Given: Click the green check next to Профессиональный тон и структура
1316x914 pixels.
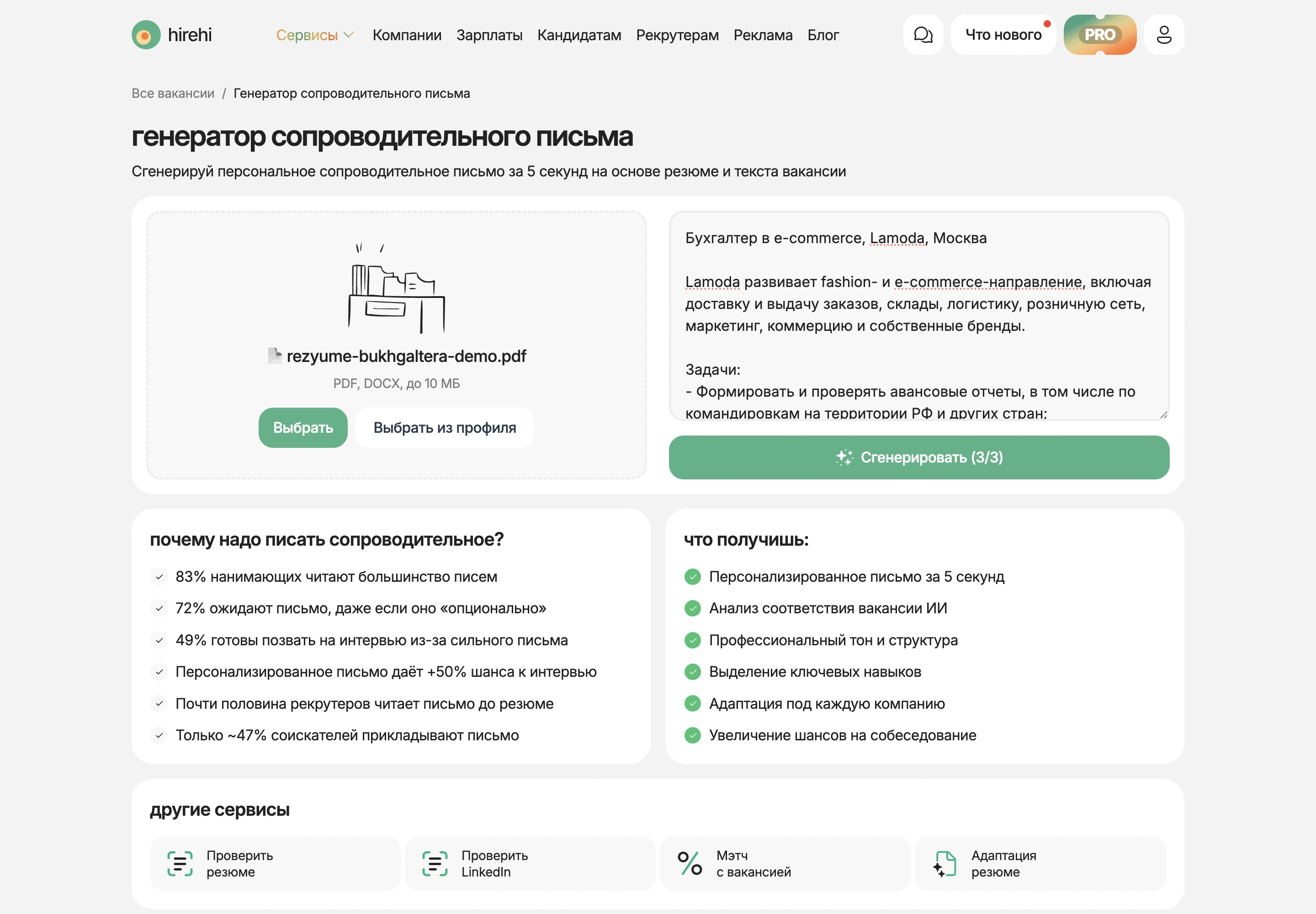Looking at the screenshot, I should (692, 640).
